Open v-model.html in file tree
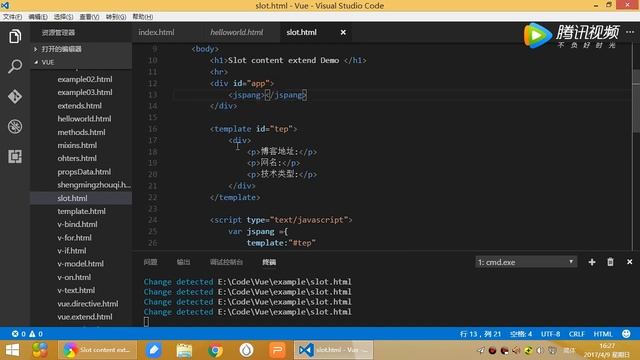The image size is (640, 360). click(80, 264)
